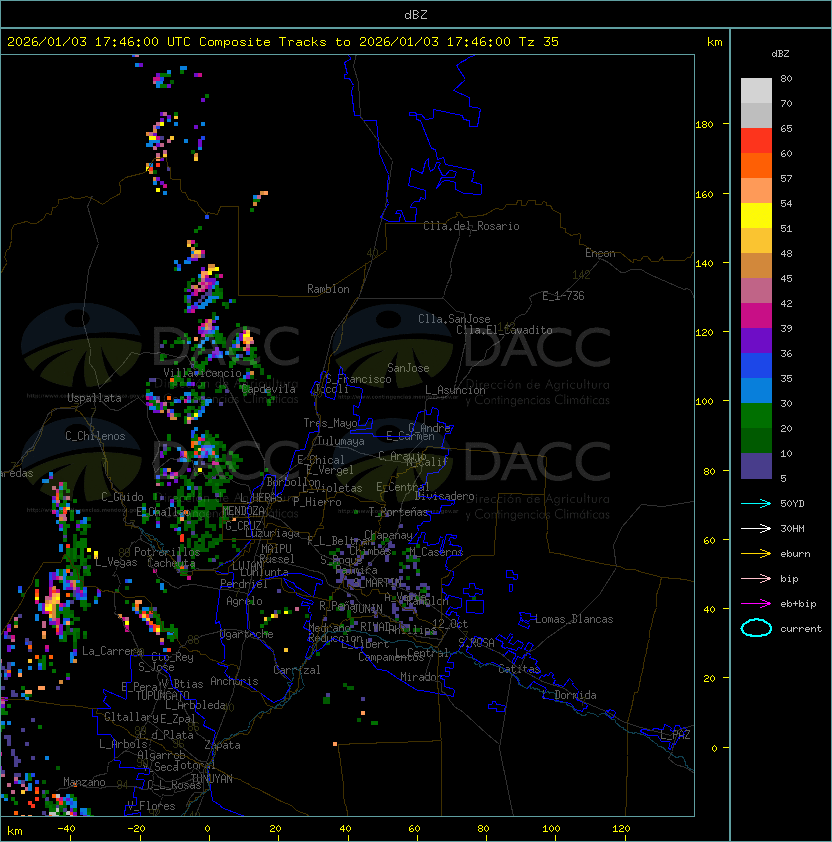The image size is (832, 842).
Task: Click the 'C_Guido' map label
Action: pos(122,497)
